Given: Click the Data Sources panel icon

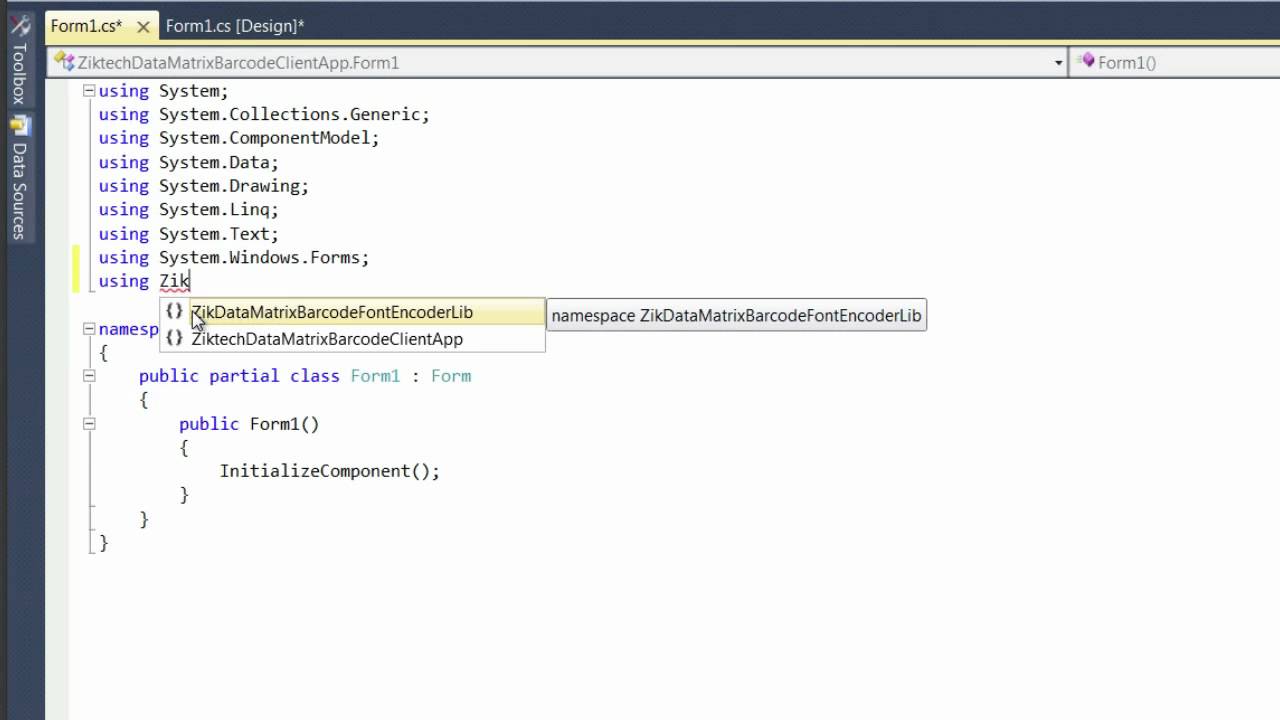Looking at the screenshot, I should coord(20,127).
